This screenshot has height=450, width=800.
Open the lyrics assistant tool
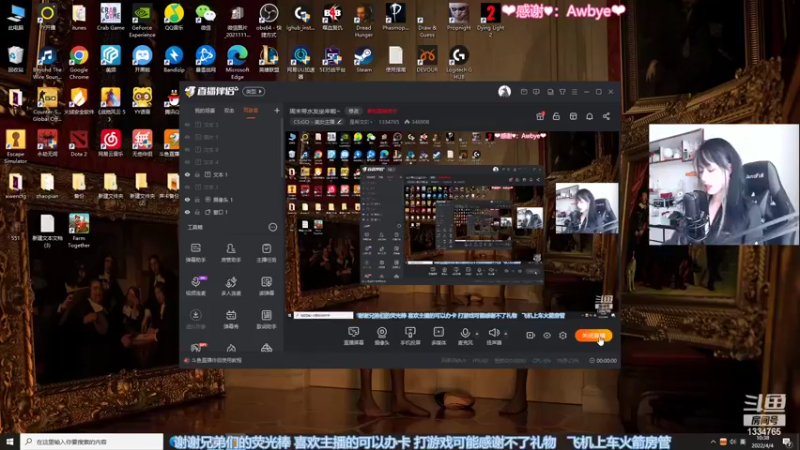(x=266, y=319)
